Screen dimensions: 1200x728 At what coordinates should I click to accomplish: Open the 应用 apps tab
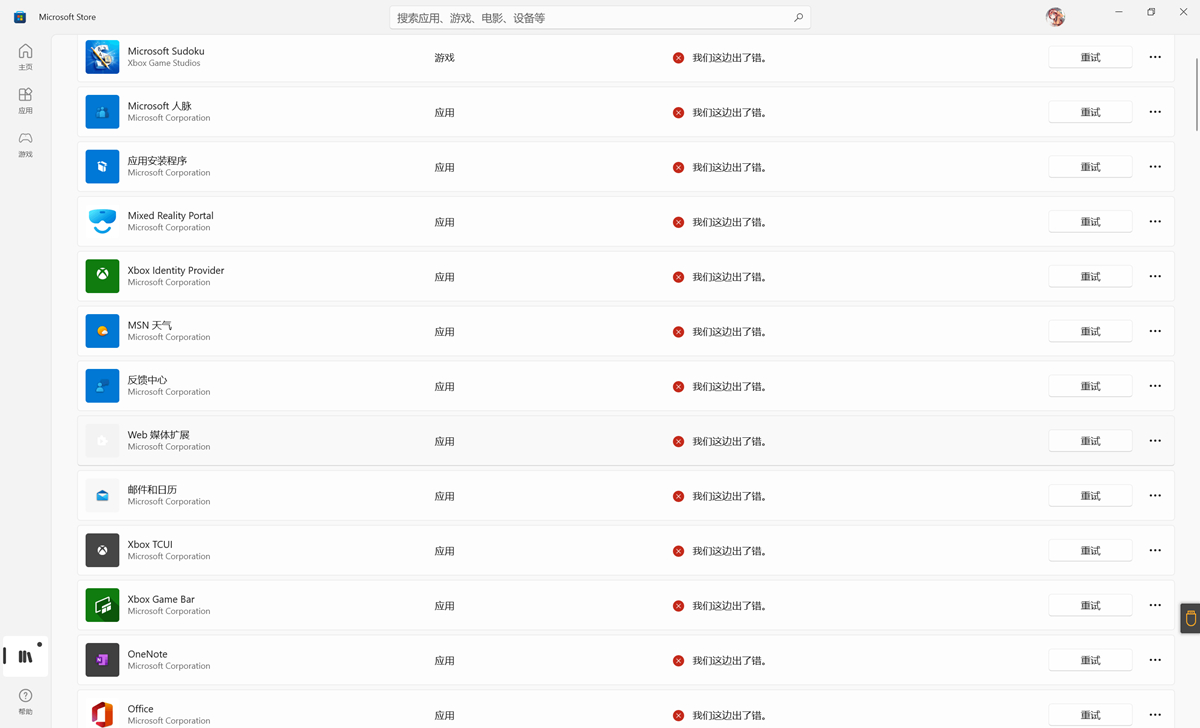[x=26, y=100]
